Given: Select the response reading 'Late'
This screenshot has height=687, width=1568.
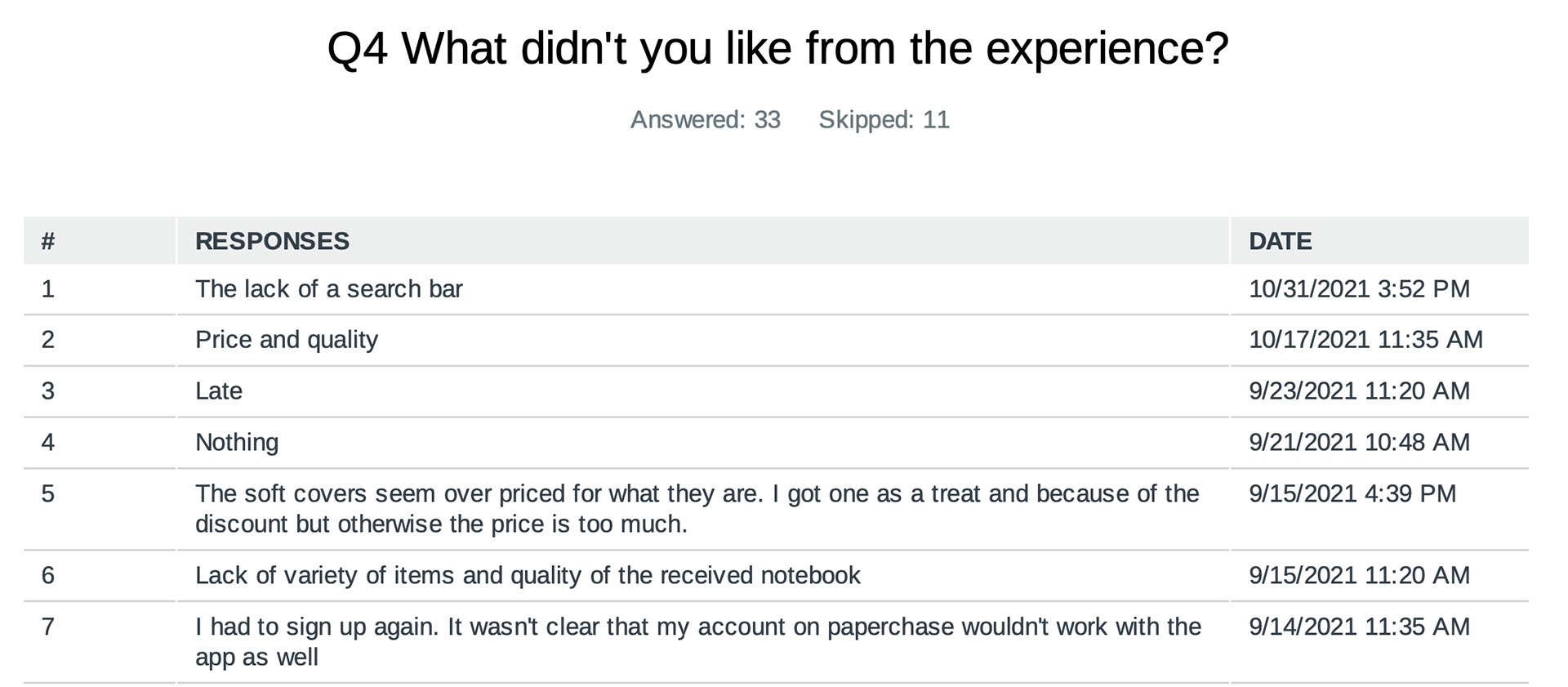Looking at the screenshot, I should point(219,391).
